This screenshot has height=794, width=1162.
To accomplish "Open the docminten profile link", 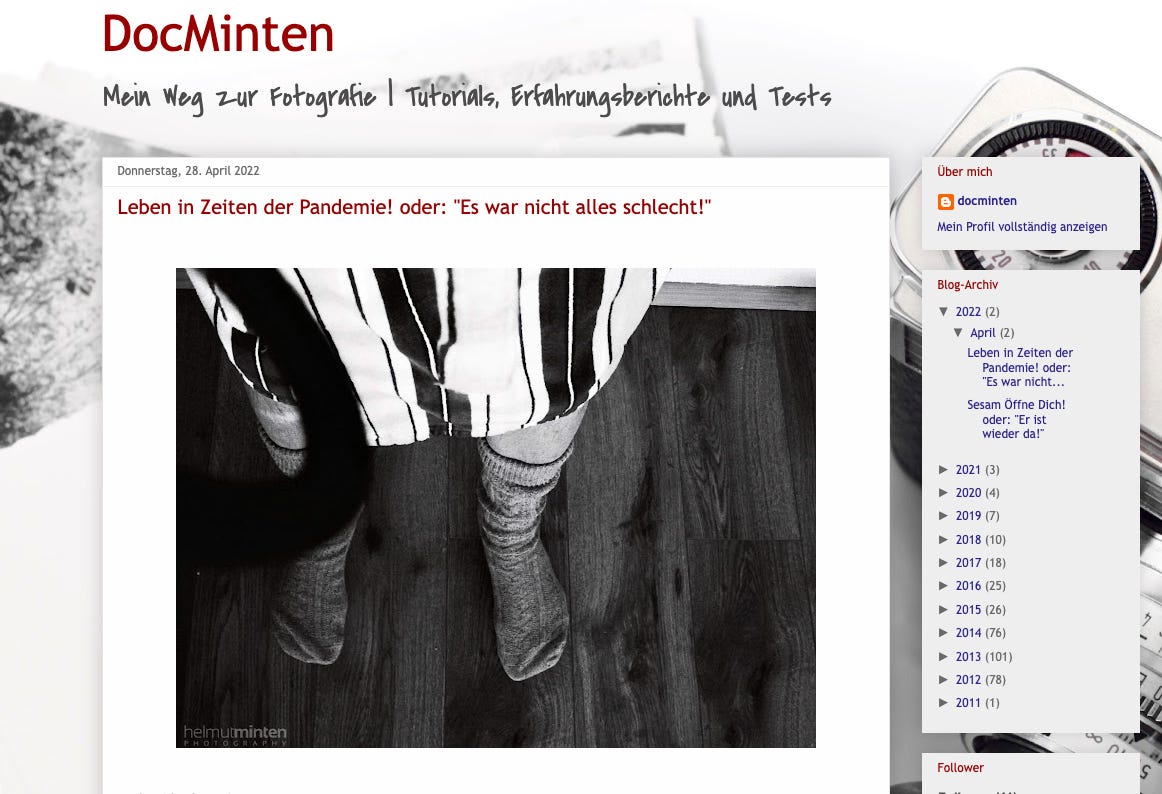I will 986,201.
